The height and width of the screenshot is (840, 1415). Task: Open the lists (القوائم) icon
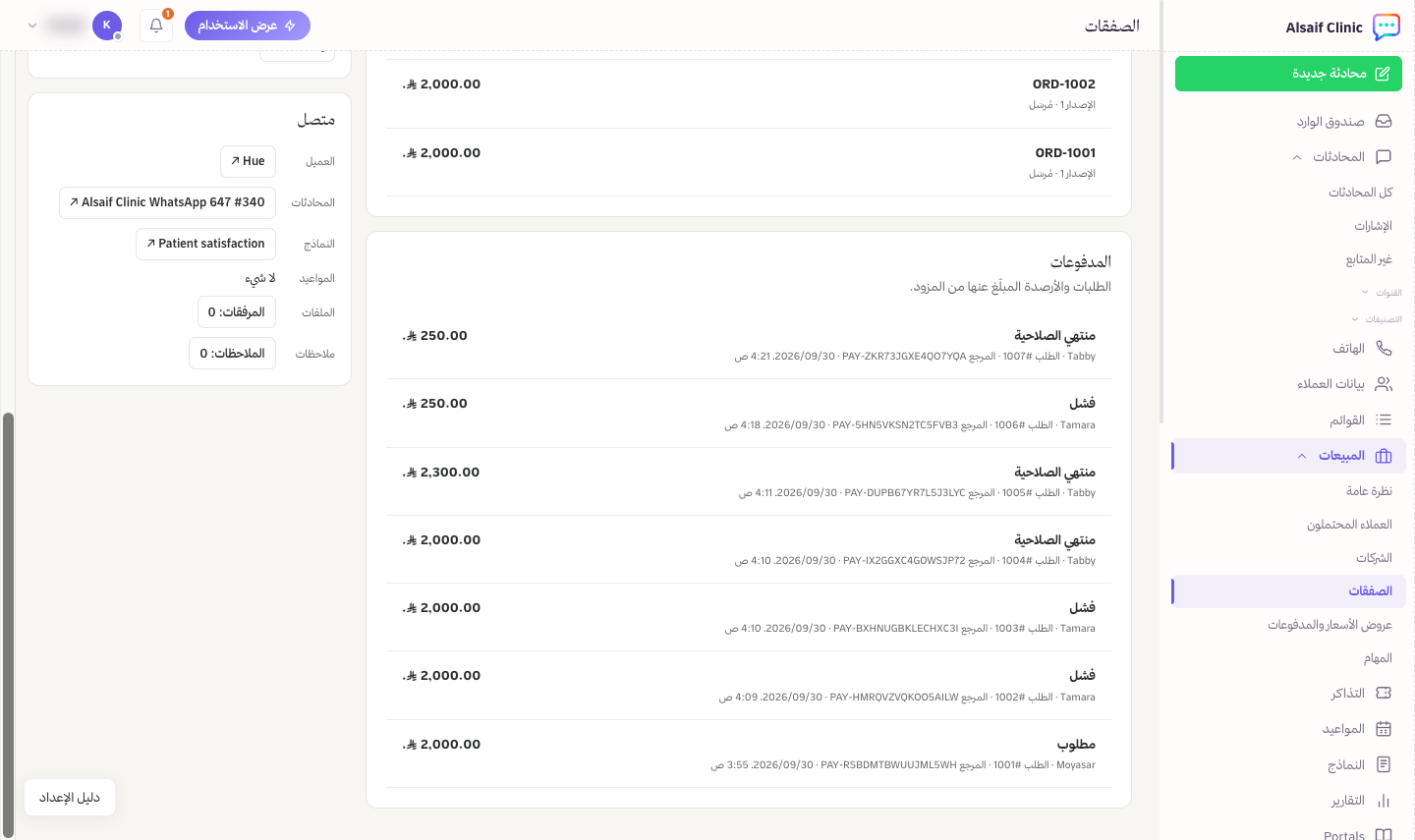pyautogui.click(x=1384, y=420)
